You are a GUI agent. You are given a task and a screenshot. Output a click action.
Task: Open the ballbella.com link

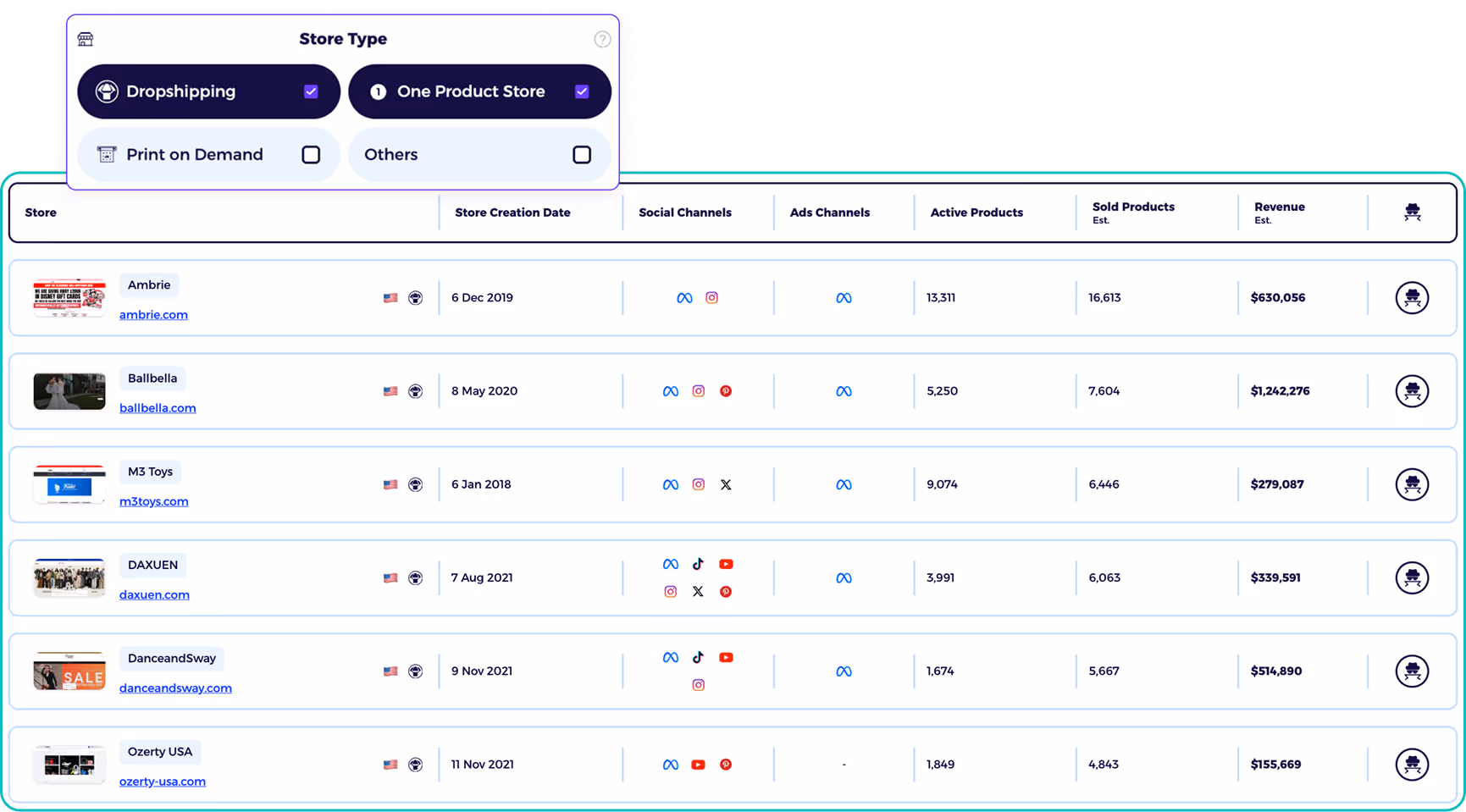point(158,407)
